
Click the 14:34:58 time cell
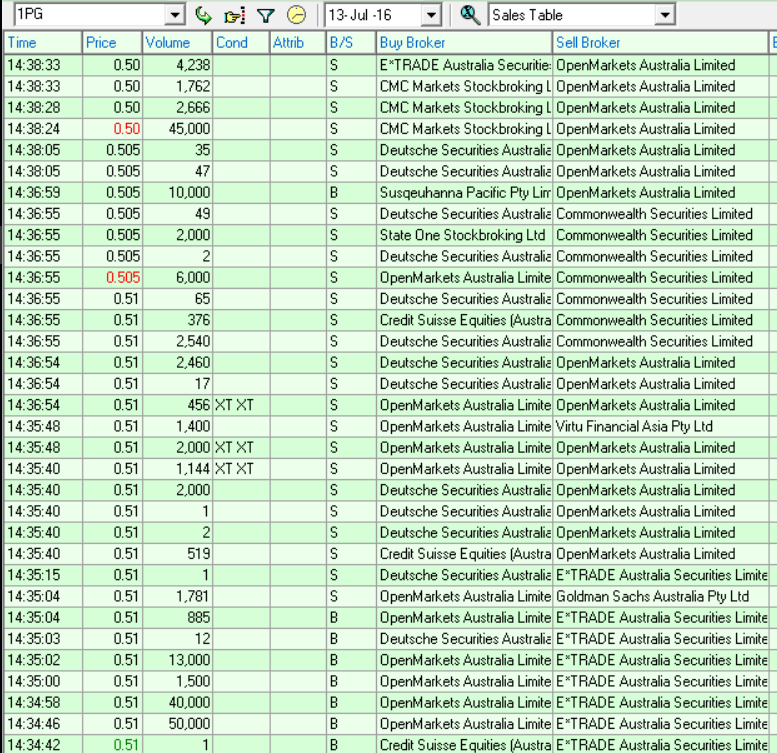pos(43,702)
